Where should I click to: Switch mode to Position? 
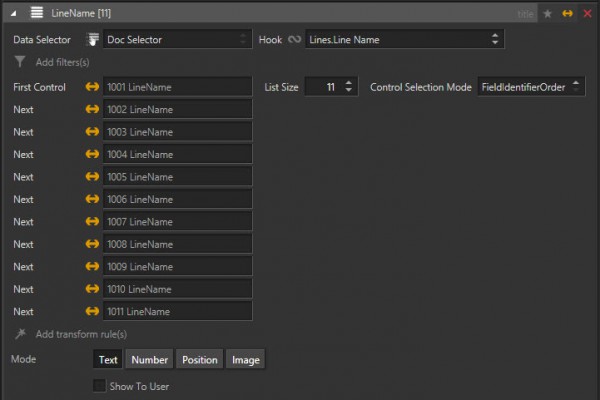[x=199, y=360]
